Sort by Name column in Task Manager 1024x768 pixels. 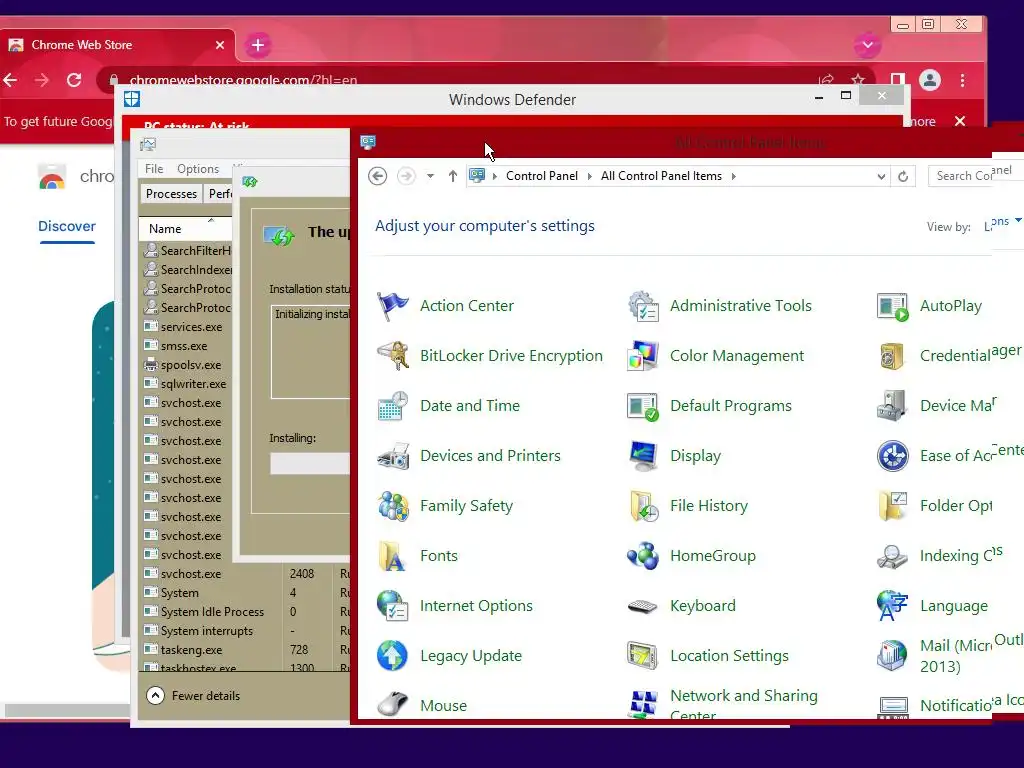pyautogui.click(x=185, y=229)
